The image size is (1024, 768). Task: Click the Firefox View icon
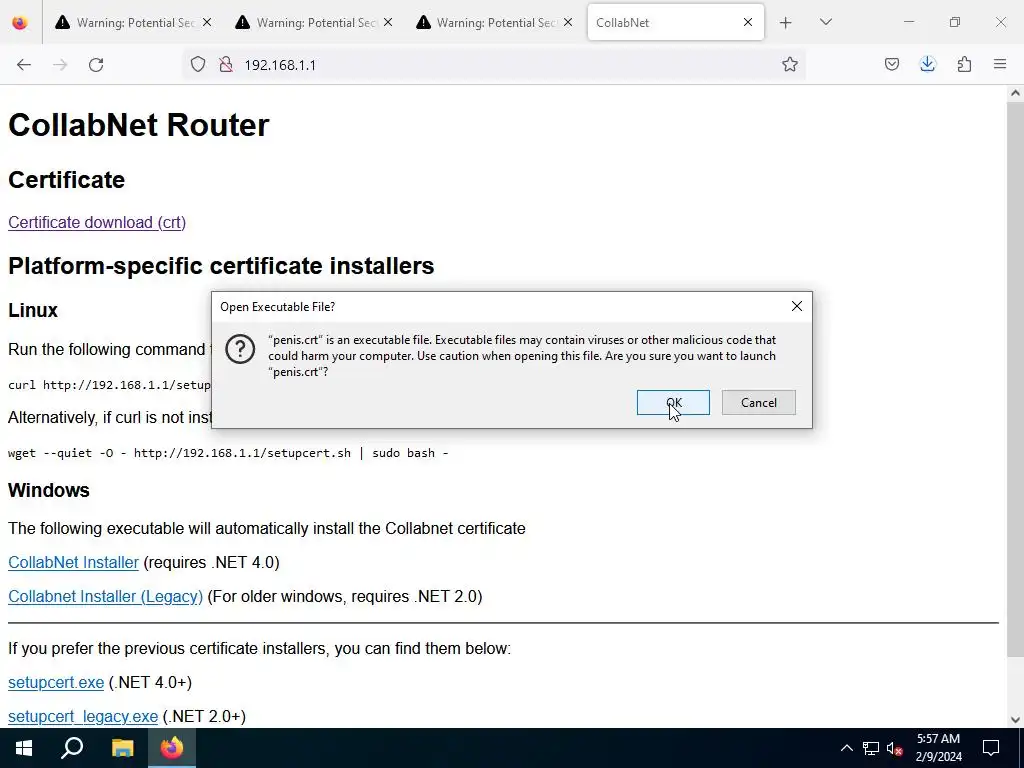(x=20, y=23)
